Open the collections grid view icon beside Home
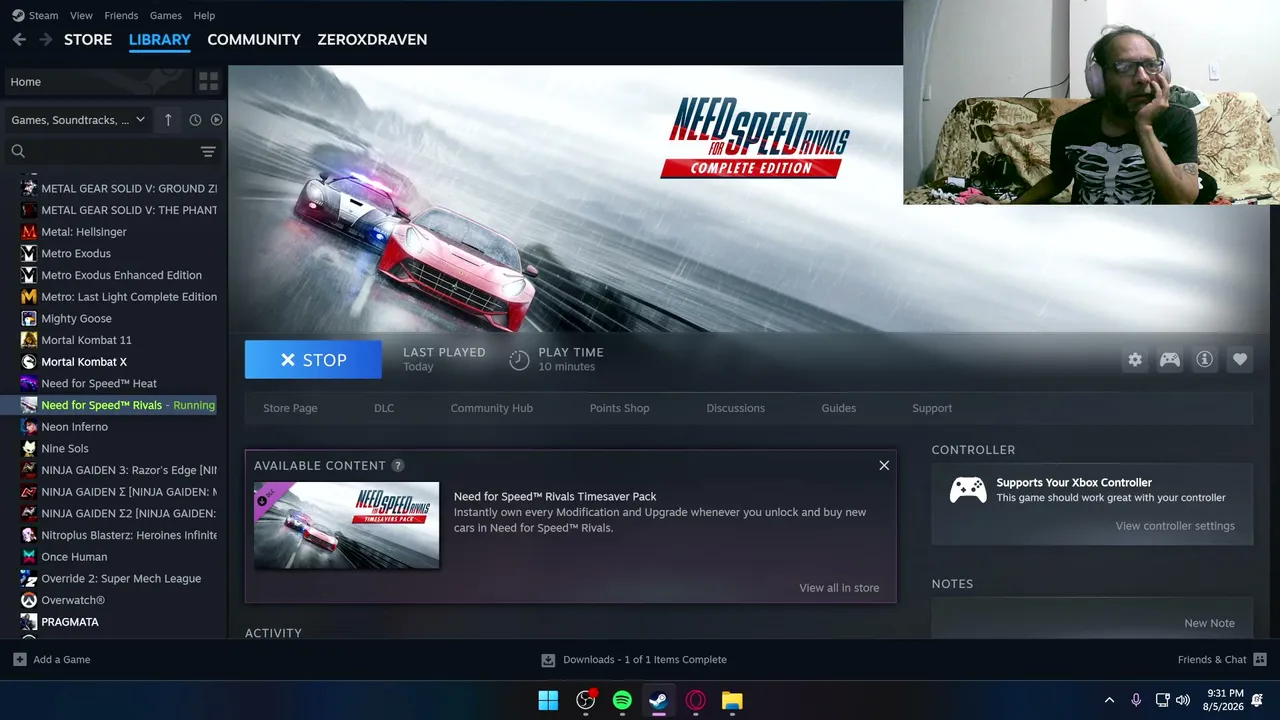This screenshot has height=720, width=1280. point(208,82)
